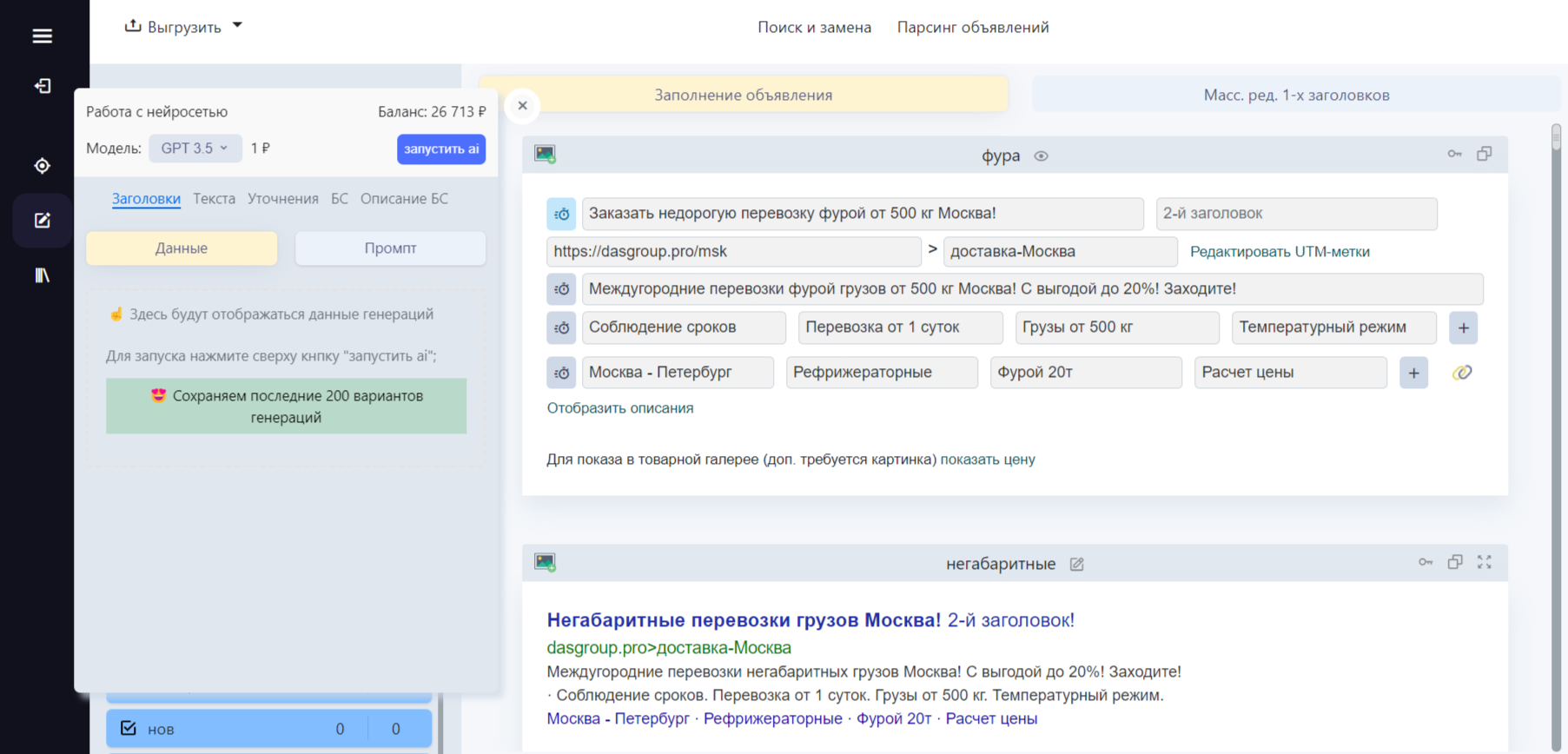Click copy icon in фура card header
This screenshot has height=754, width=1568.
pyautogui.click(x=1485, y=154)
